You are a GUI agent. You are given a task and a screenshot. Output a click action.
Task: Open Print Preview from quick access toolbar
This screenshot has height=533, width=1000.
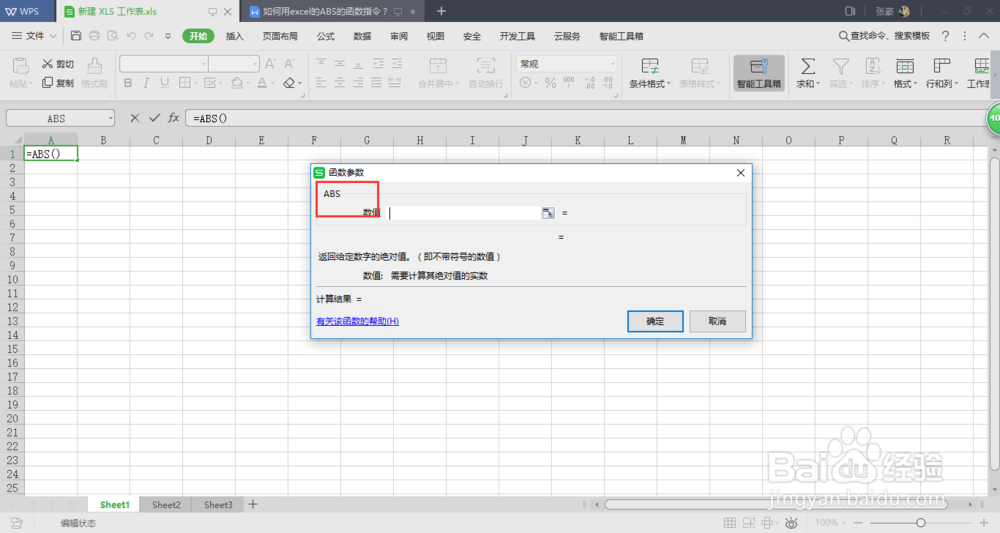coord(113,36)
